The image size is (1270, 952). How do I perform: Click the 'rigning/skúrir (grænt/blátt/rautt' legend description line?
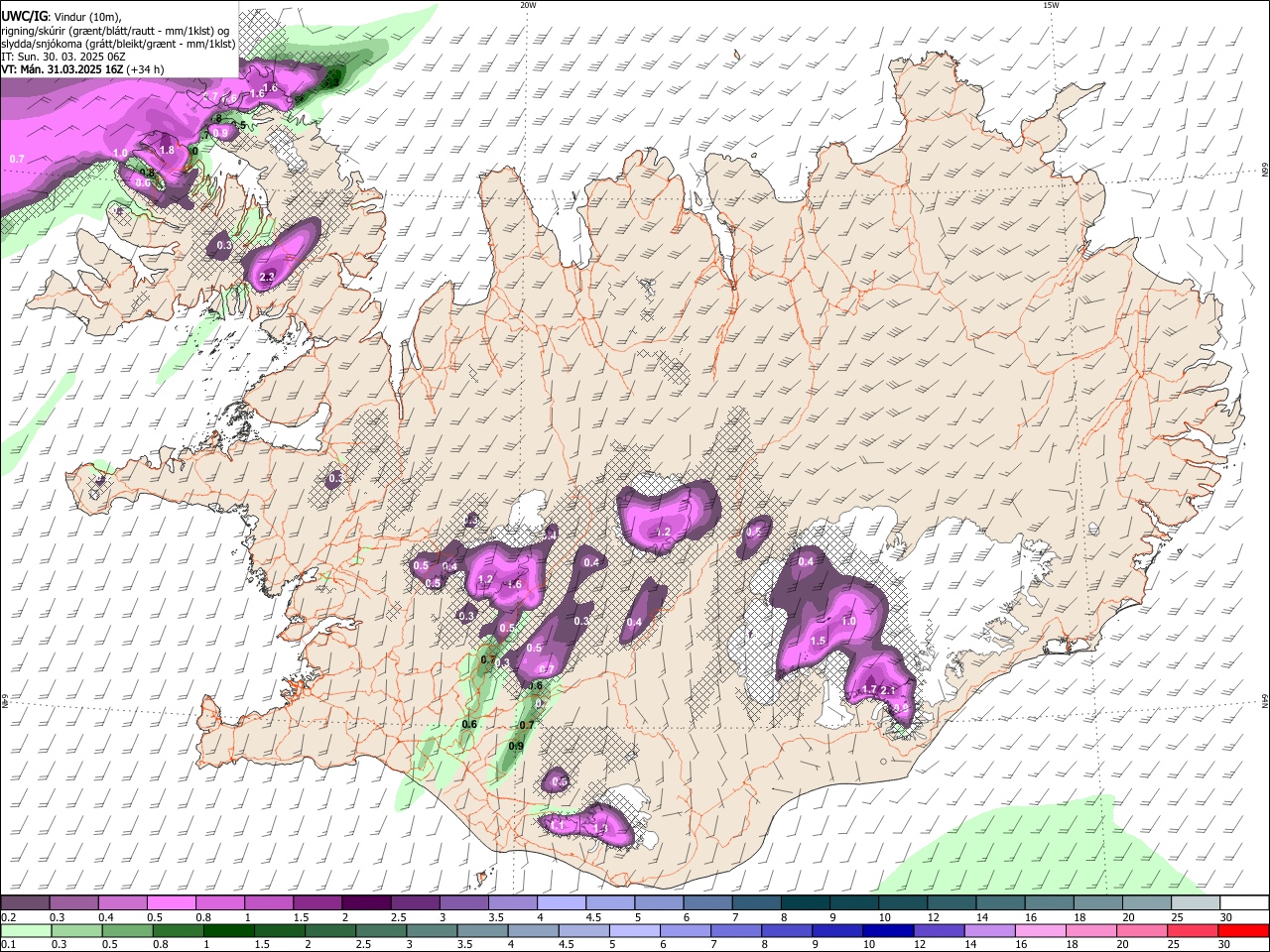tap(114, 30)
